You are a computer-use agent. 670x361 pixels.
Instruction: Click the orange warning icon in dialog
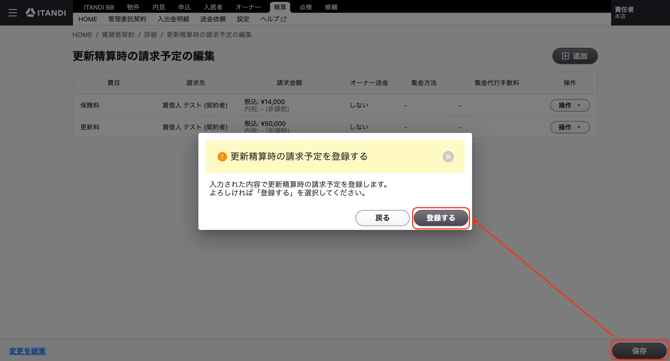222,157
